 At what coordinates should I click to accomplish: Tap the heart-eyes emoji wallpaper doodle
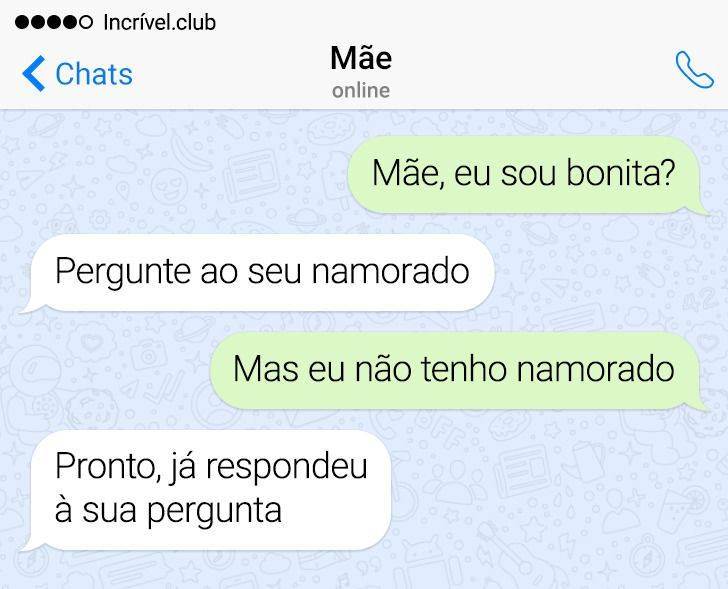tap(170, 187)
